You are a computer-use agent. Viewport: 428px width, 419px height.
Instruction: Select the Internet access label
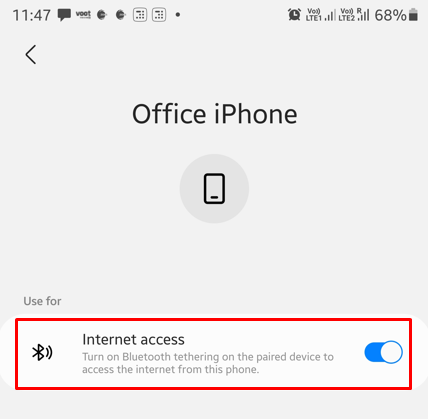(x=133, y=340)
